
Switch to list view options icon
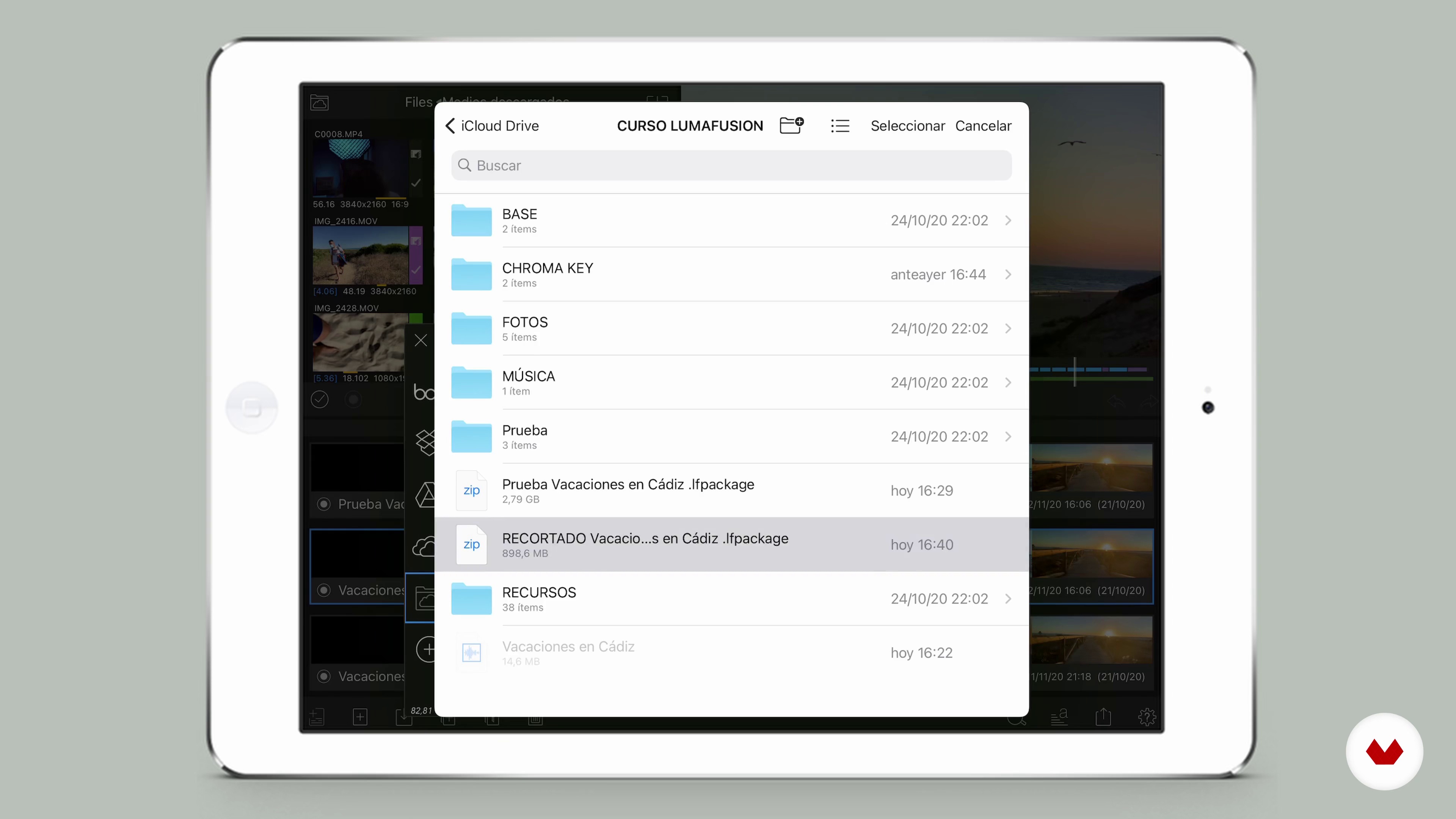(840, 126)
